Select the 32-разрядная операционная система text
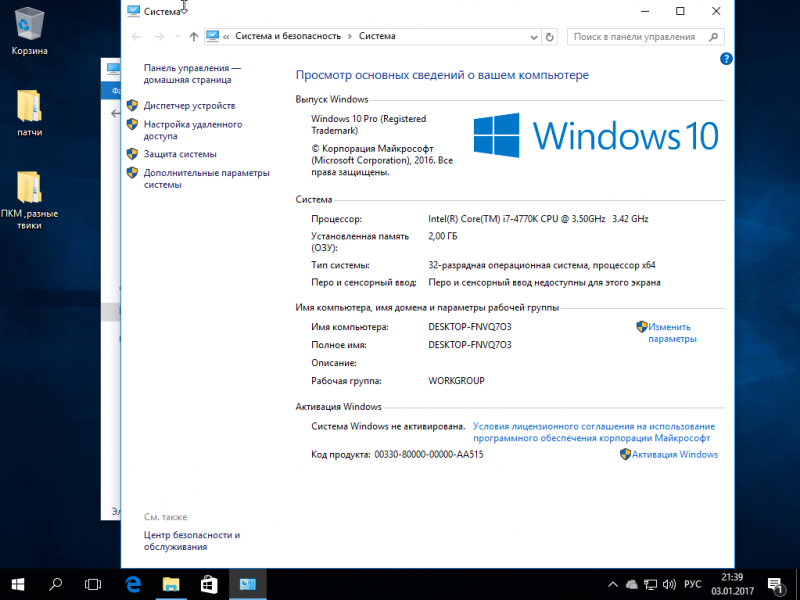The height and width of the screenshot is (600, 800). pos(542,265)
